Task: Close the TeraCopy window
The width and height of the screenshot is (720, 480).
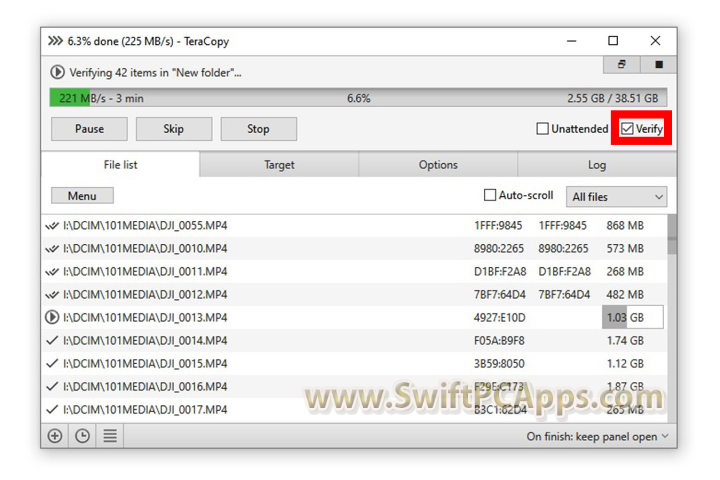Action: point(655,41)
